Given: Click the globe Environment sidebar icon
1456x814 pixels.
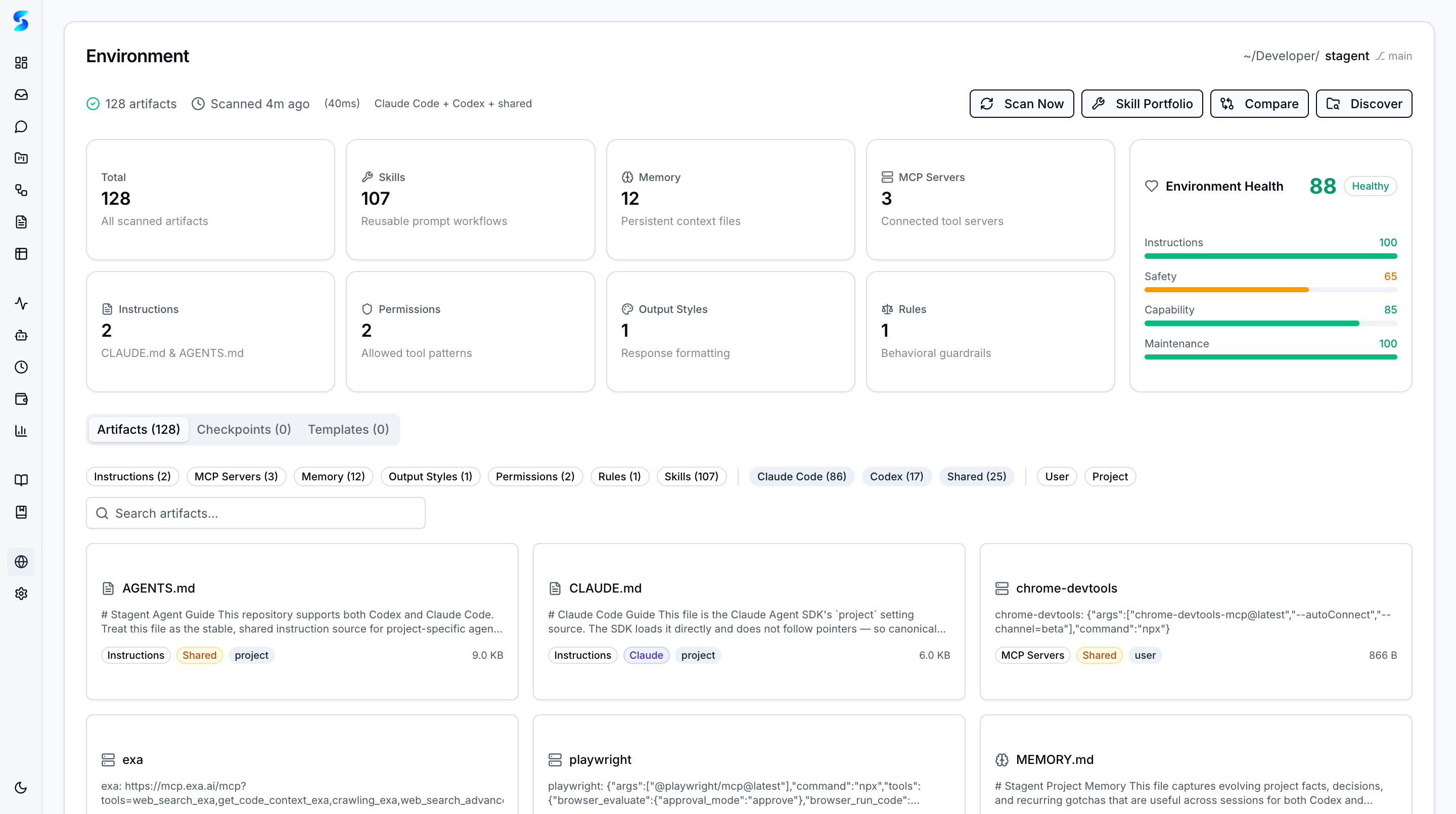Looking at the screenshot, I should click(21, 561).
